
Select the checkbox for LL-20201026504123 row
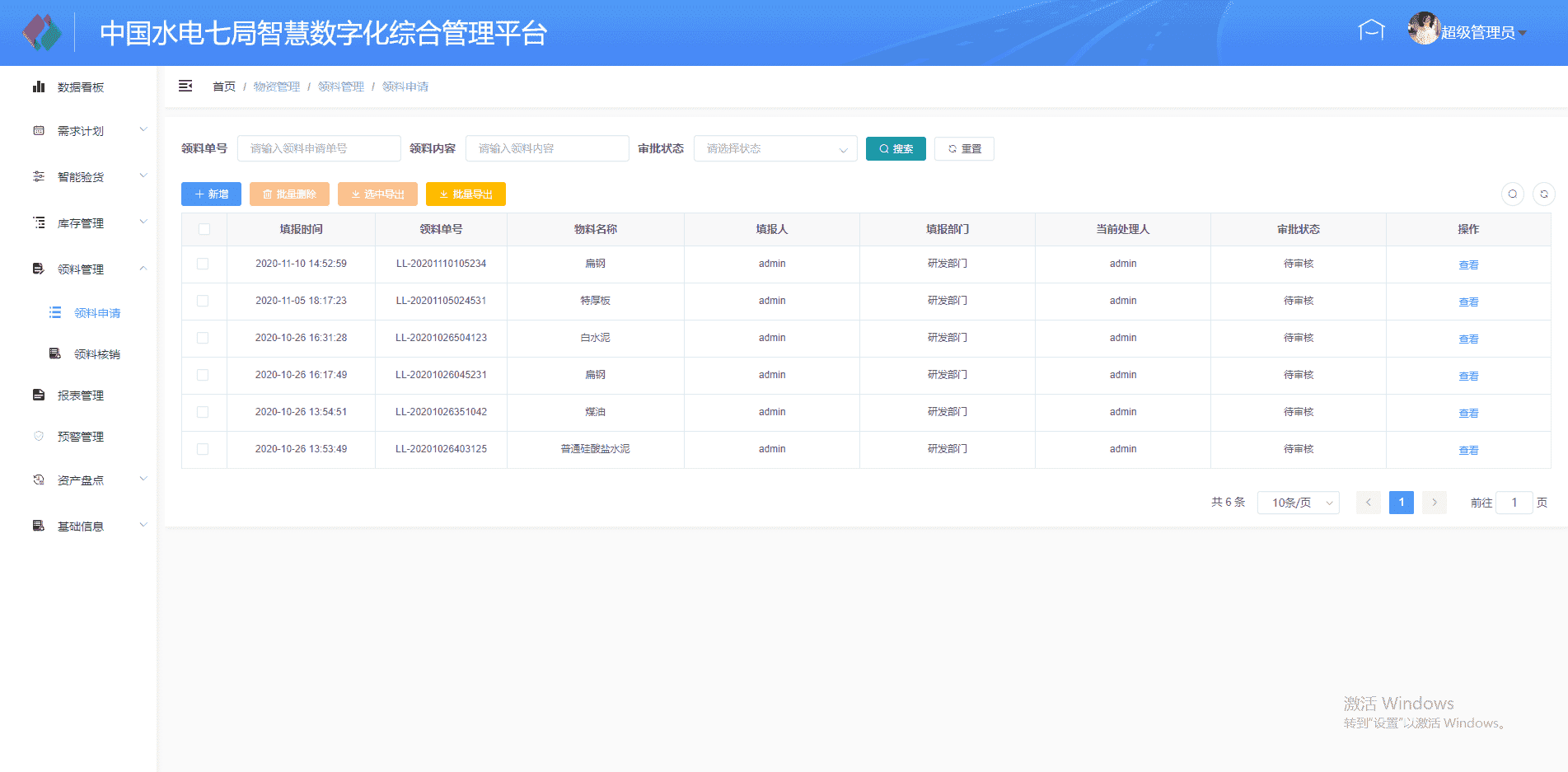click(203, 338)
